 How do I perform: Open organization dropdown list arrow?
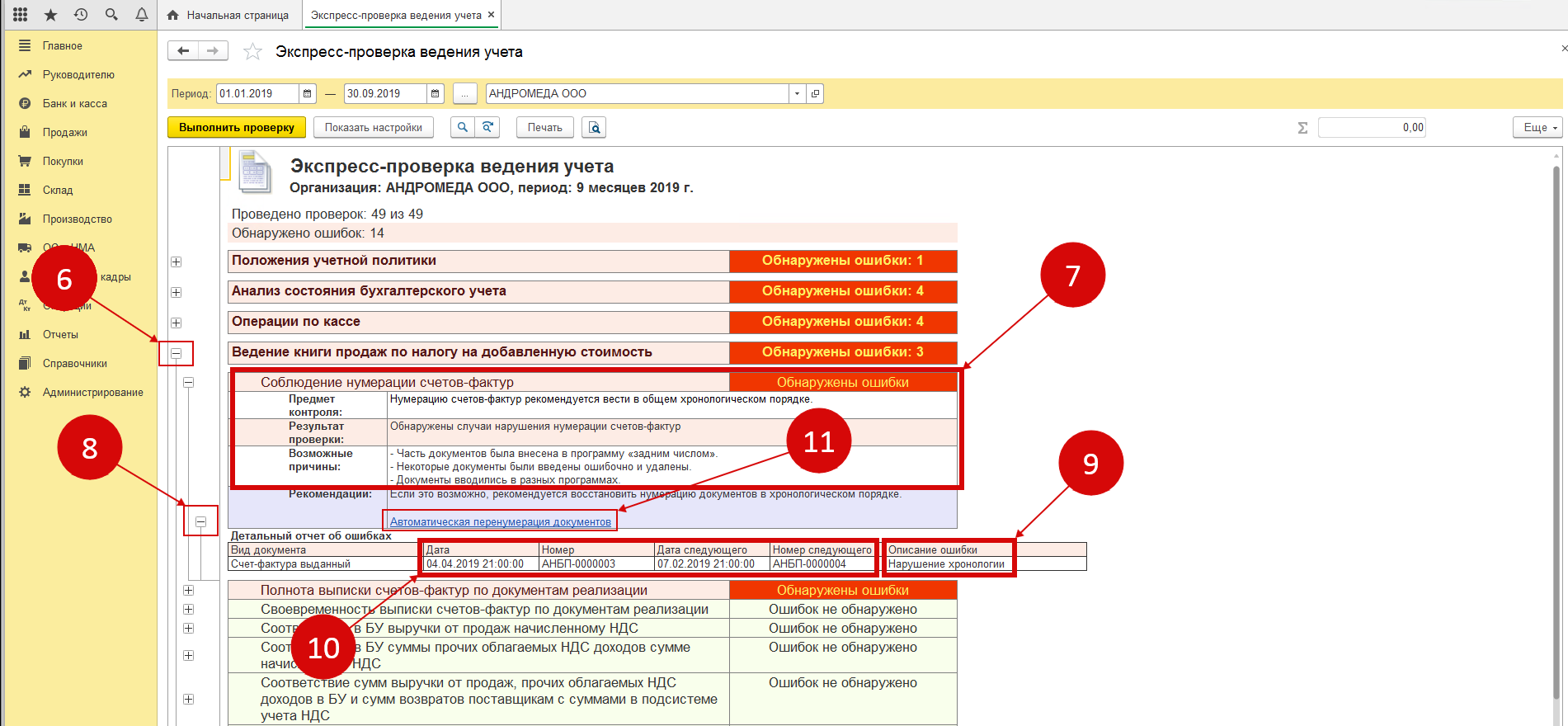(x=797, y=93)
